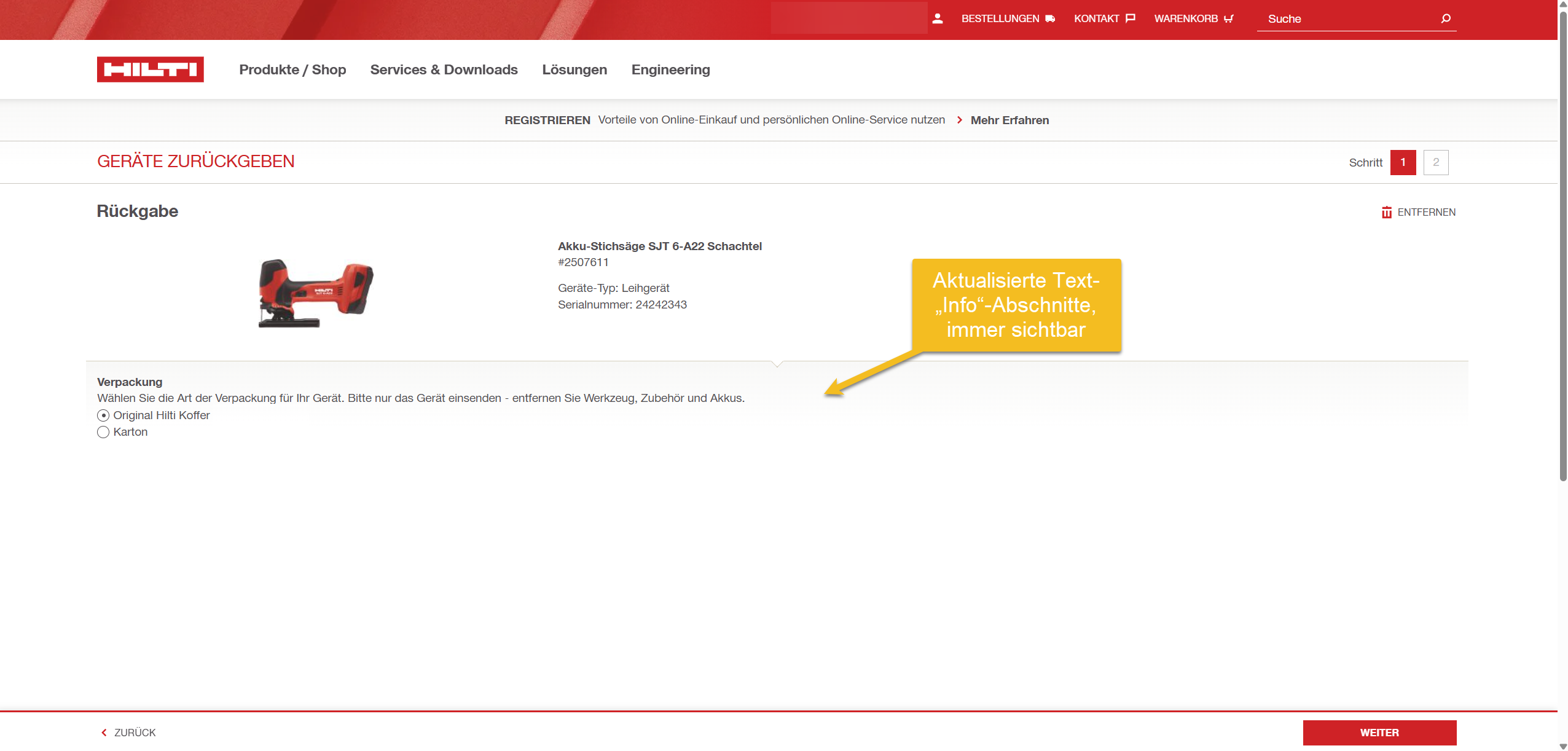
Task: Click the trash icon next to Entfernen
Action: point(1387,212)
